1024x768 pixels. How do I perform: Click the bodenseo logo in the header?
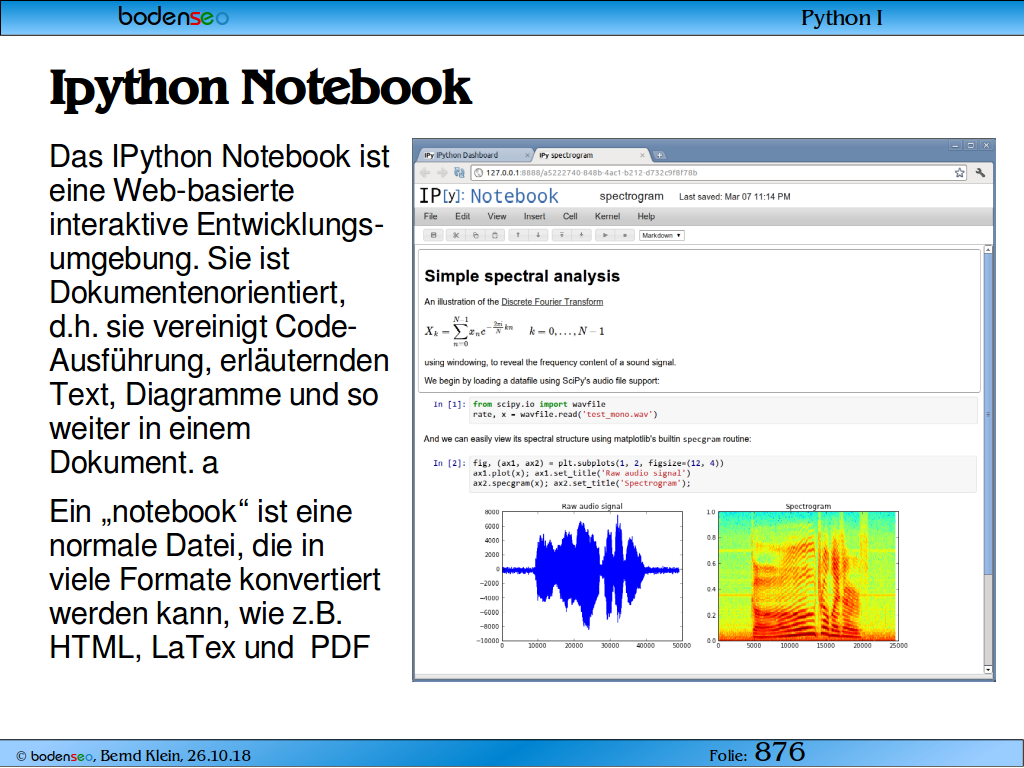pos(174,16)
